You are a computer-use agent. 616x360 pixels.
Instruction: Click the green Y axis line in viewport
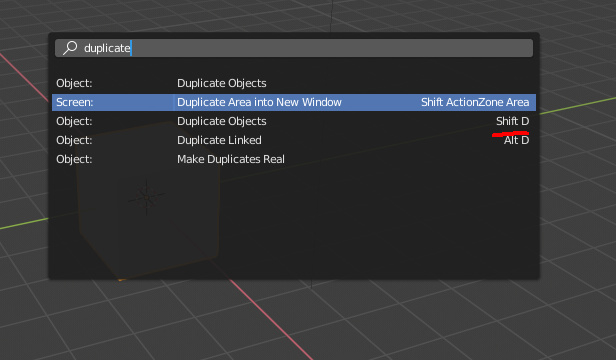tap(578, 105)
